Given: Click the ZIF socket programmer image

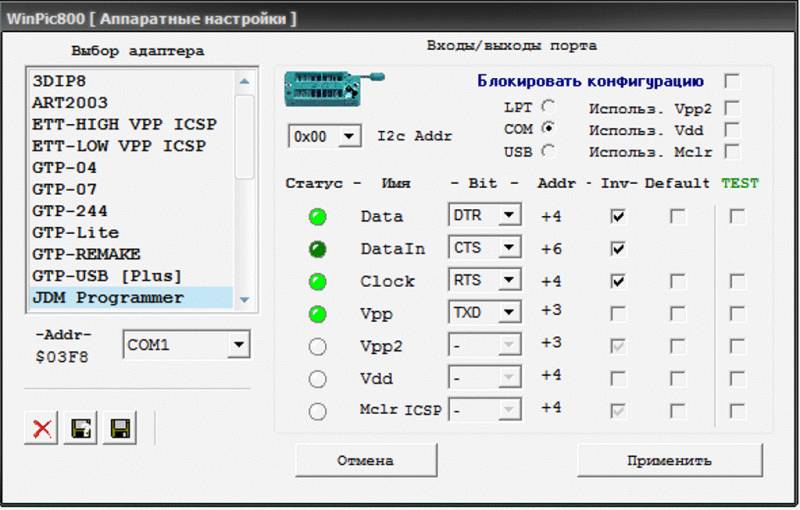Looking at the screenshot, I should point(333,89).
